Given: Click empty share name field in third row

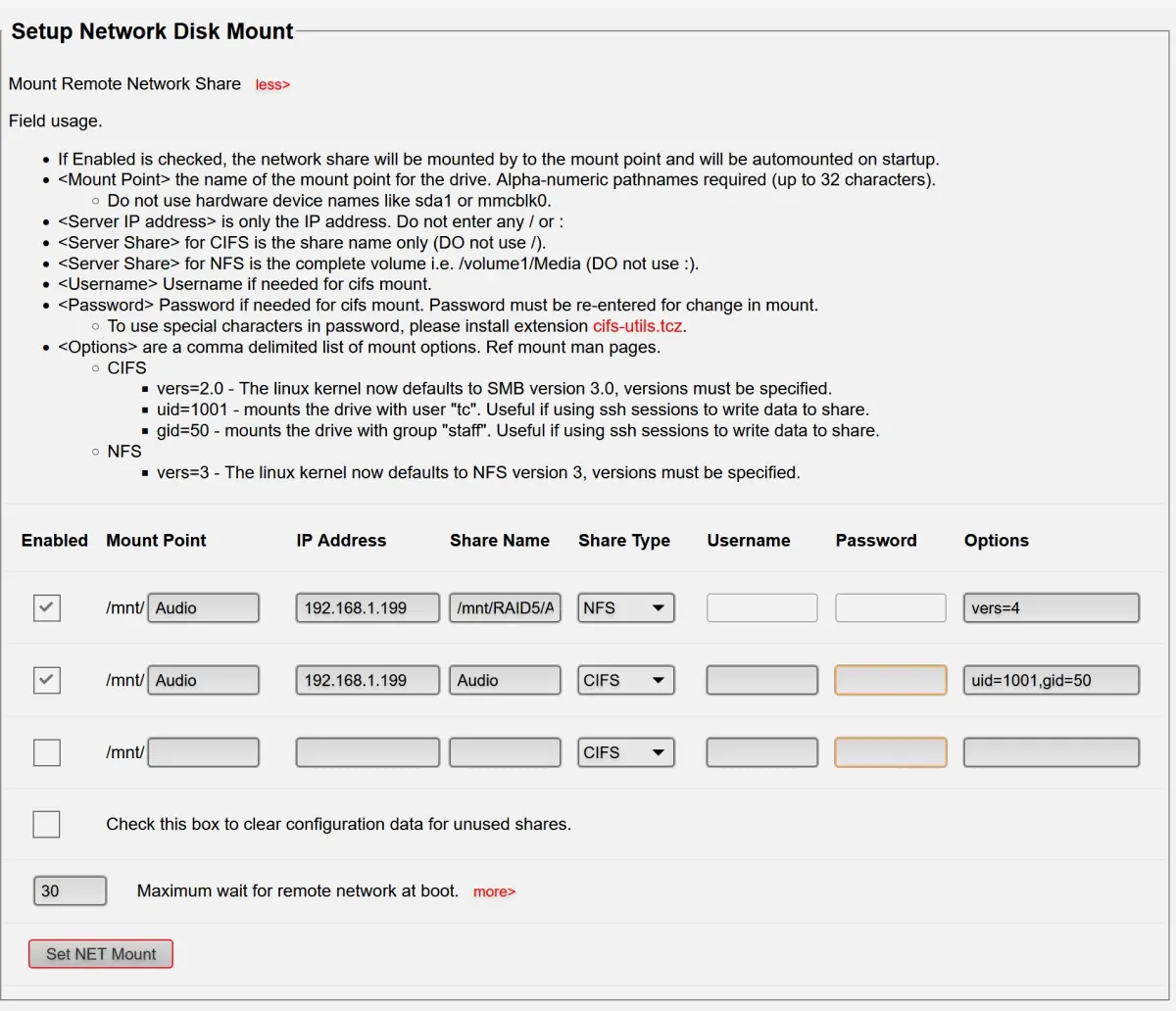Looking at the screenshot, I should [x=506, y=752].
